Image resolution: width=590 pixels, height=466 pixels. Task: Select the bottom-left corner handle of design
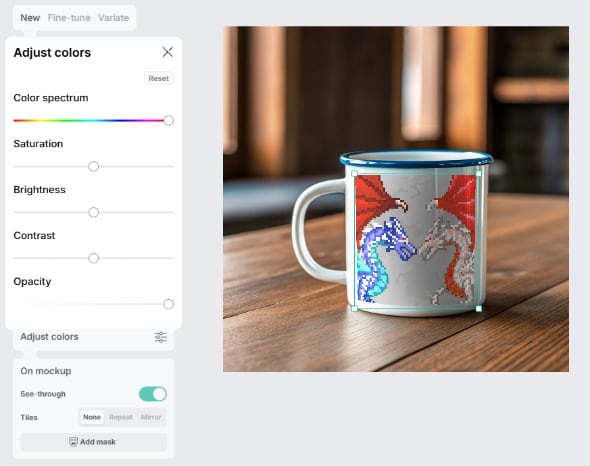(x=354, y=309)
